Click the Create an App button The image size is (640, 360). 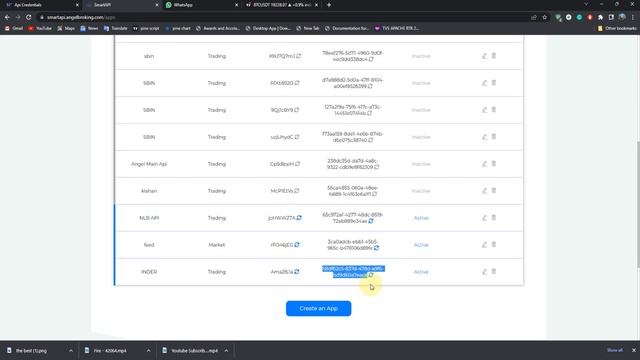[x=318, y=309]
